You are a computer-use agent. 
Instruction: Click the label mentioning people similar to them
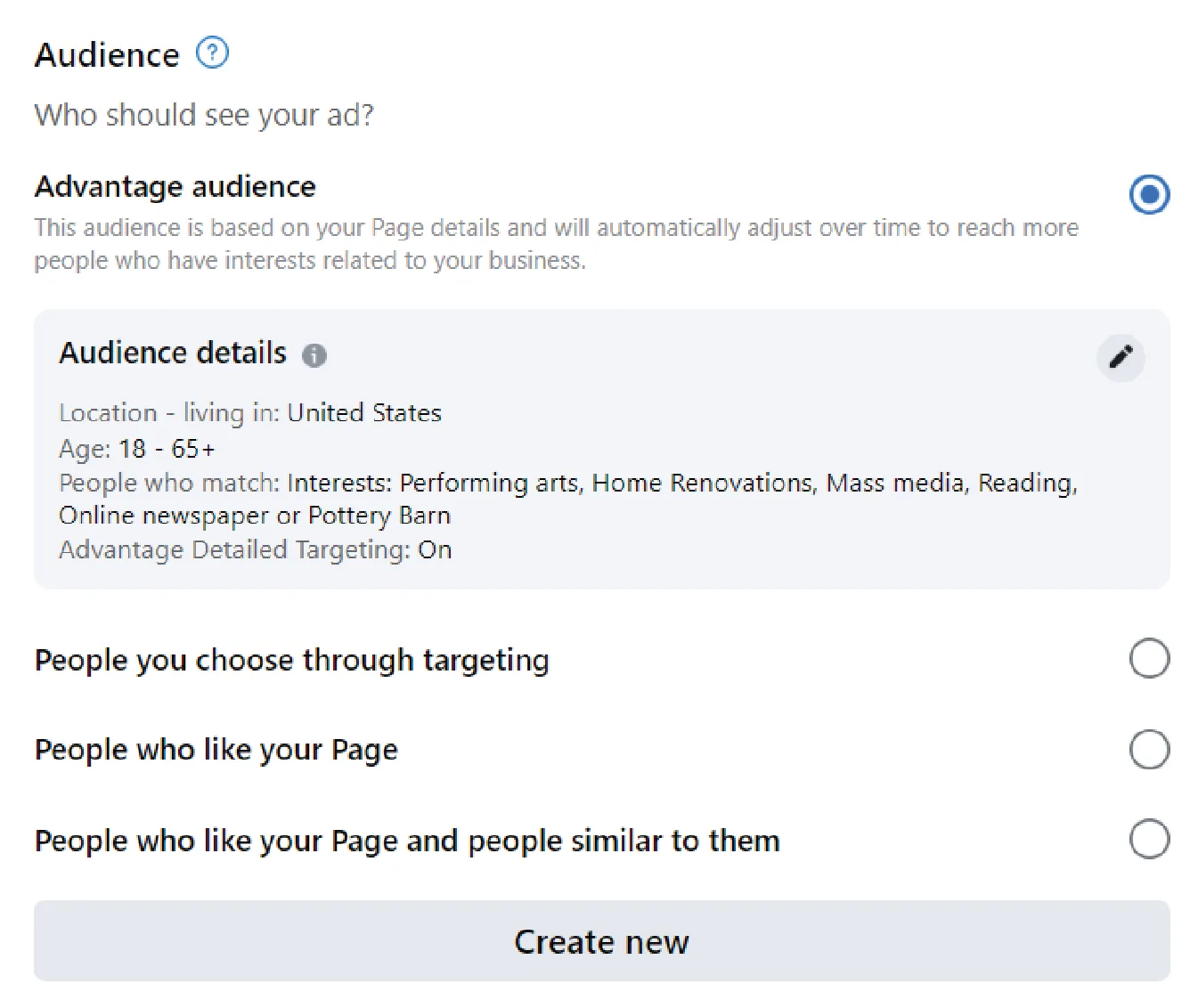(407, 841)
